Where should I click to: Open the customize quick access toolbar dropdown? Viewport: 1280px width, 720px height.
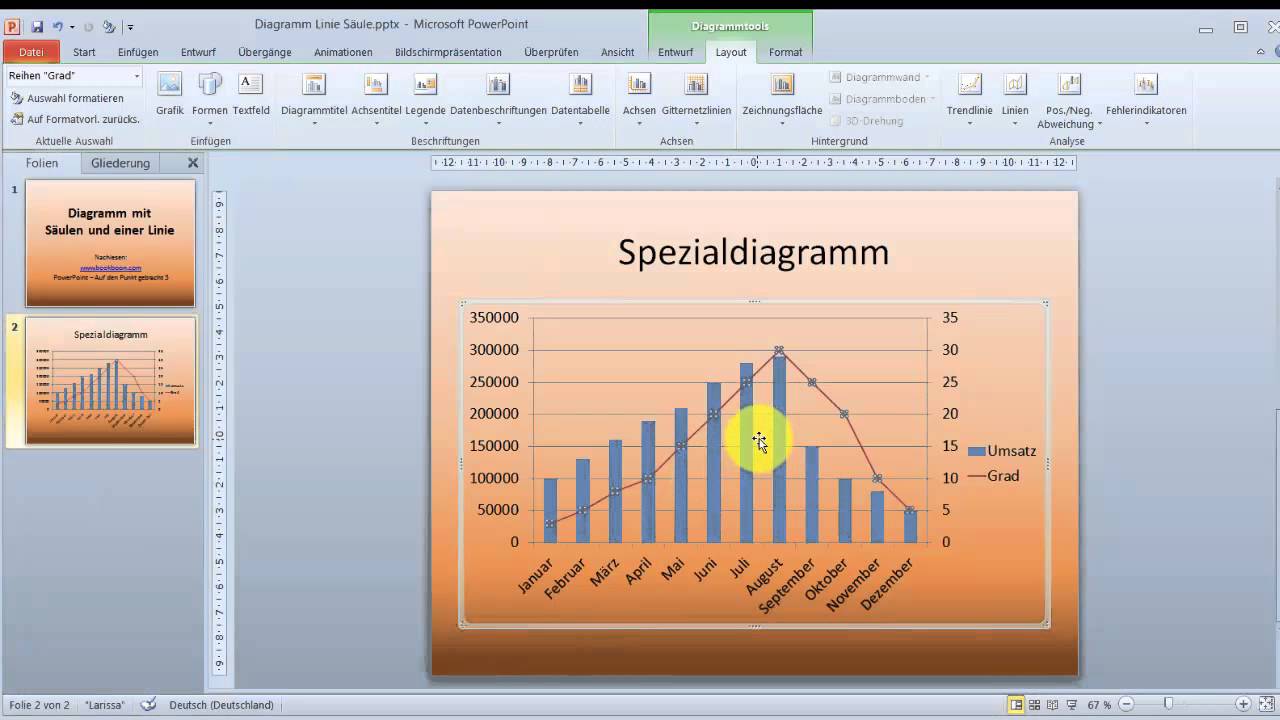coord(130,27)
